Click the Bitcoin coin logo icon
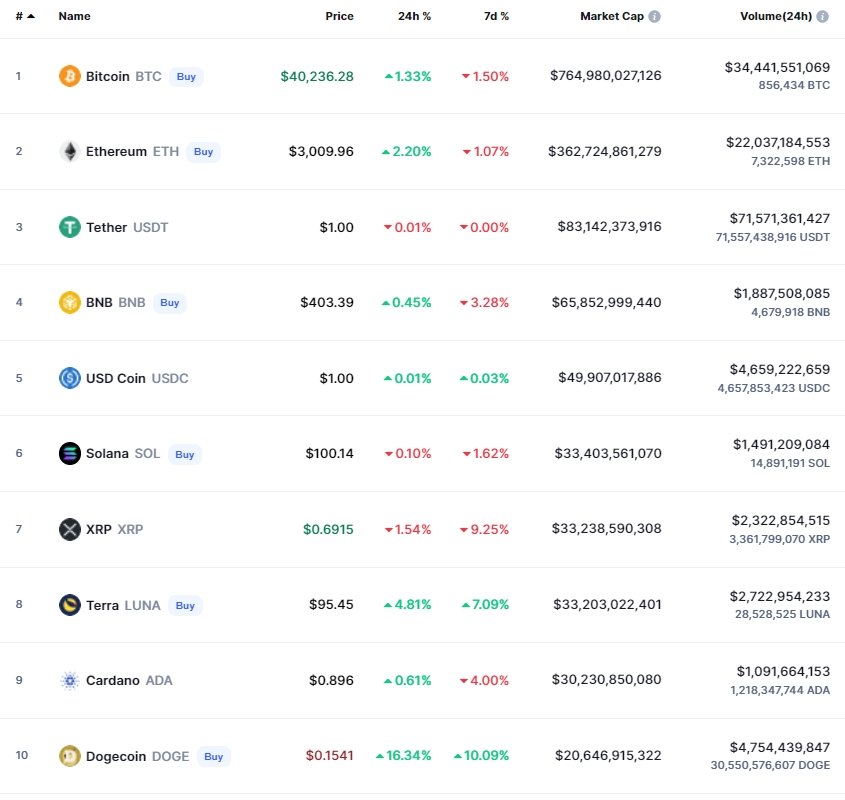 (70, 76)
